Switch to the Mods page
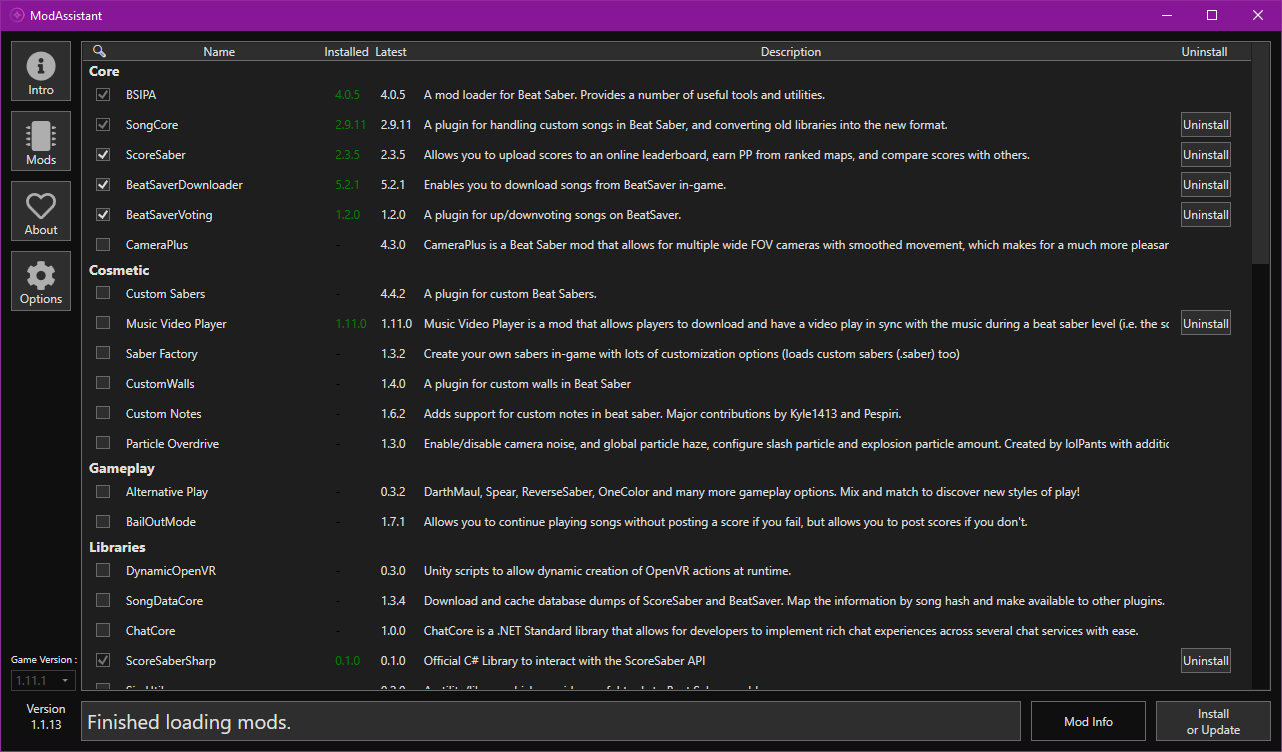The width and height of the screenshot is (1282, 752). tap(41, 141)
